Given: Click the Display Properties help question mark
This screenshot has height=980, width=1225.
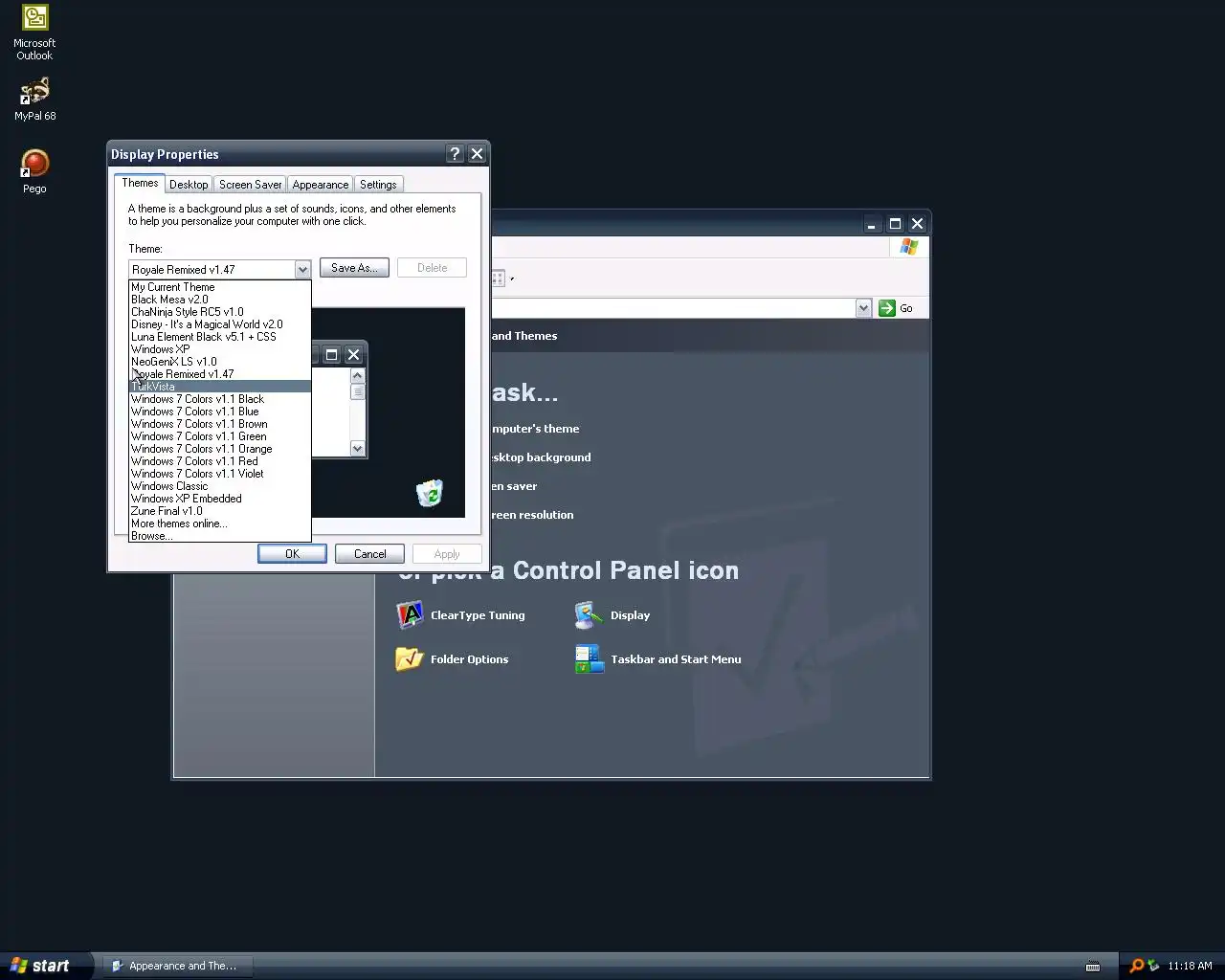Looking at the screenshot, I should pyautogui.click(x=455, y=154).
